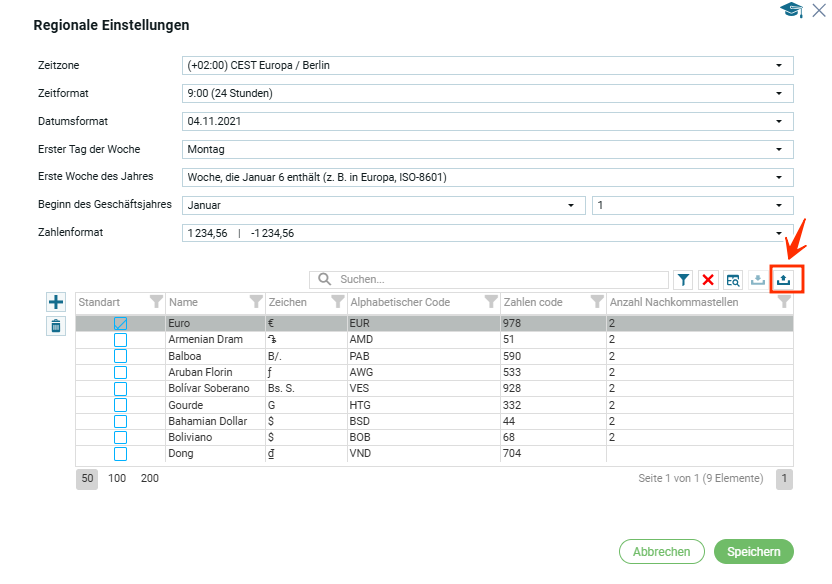Viewport: 832px width, 584px height.
Task: Click the Speichern button
Action: coord(753,552)
